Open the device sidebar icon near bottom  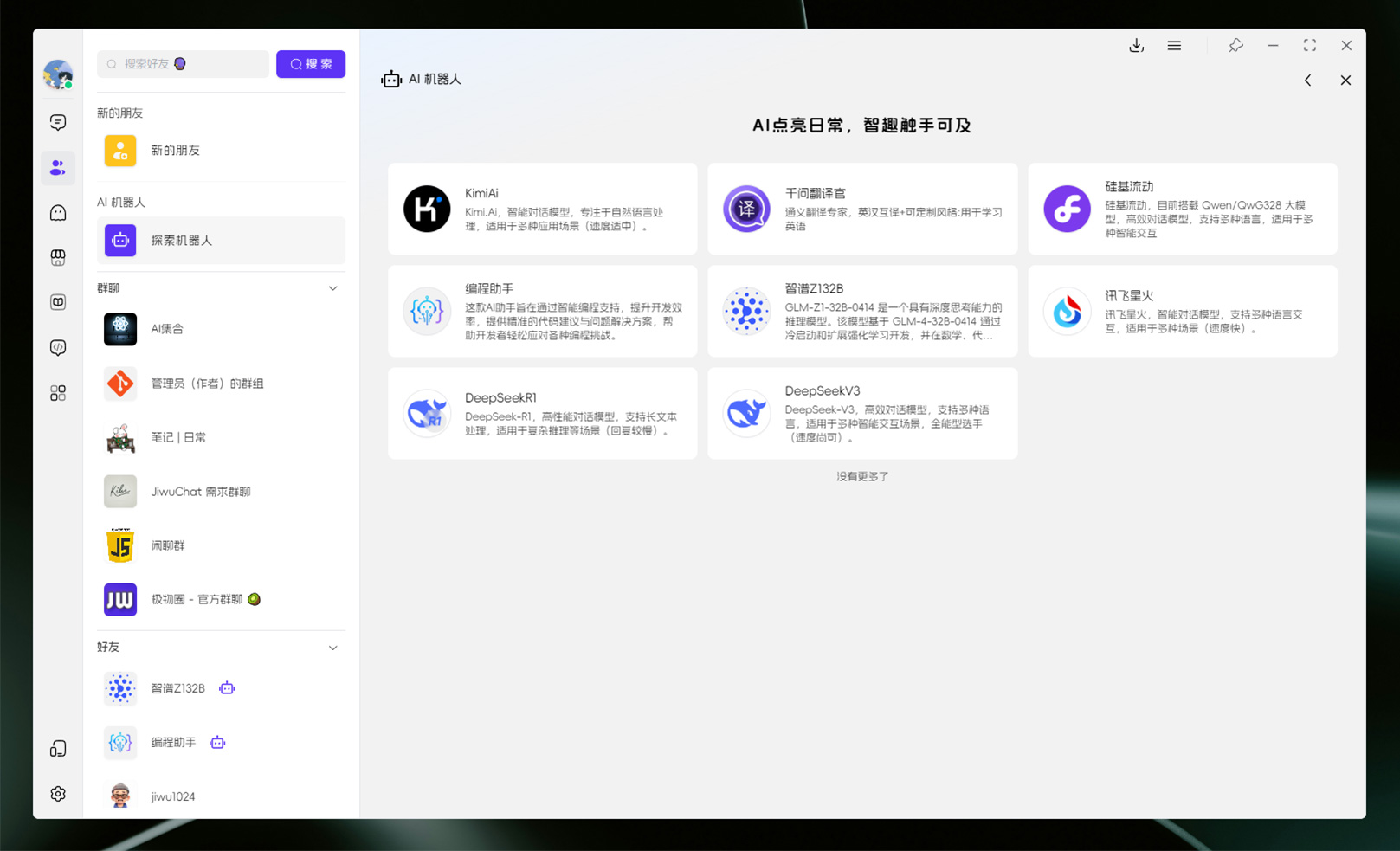coord(58,749)
